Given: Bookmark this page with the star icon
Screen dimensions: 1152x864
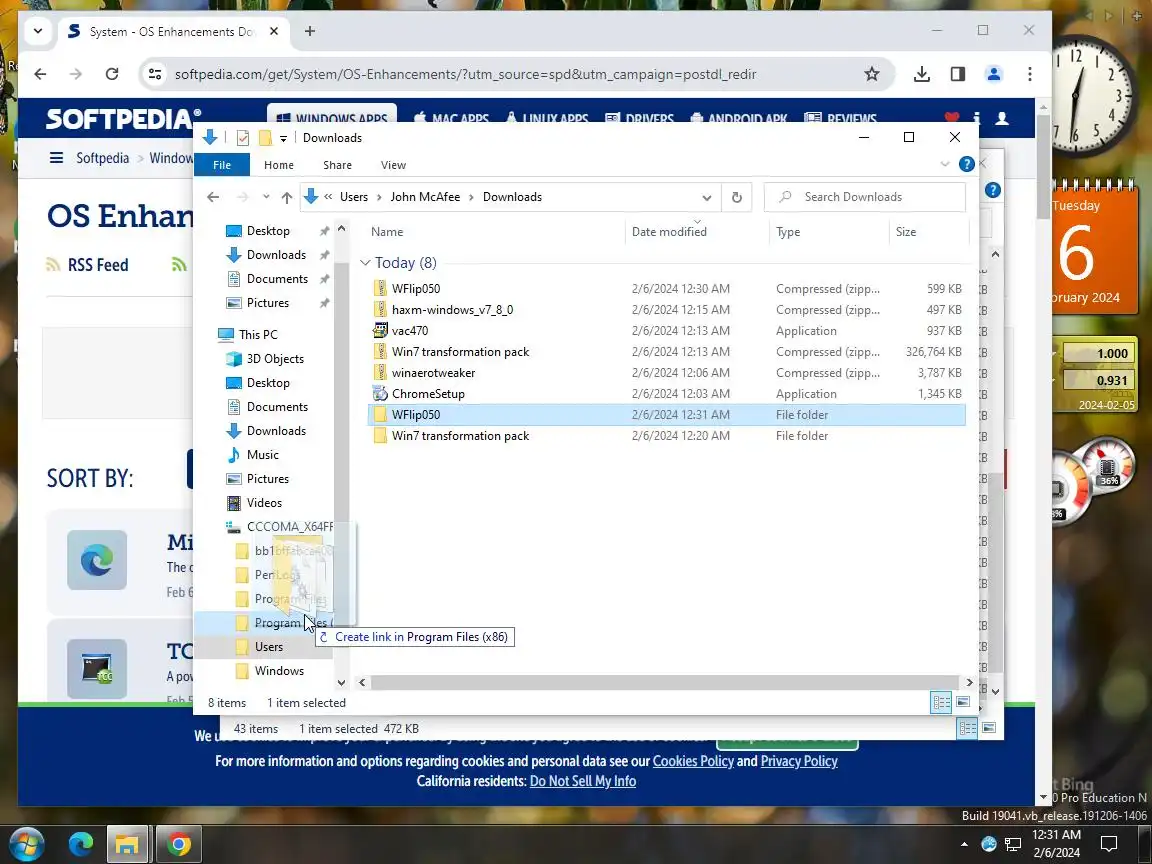Looking at the screenshot, I should pyautogui.click(x=871, y=74).
